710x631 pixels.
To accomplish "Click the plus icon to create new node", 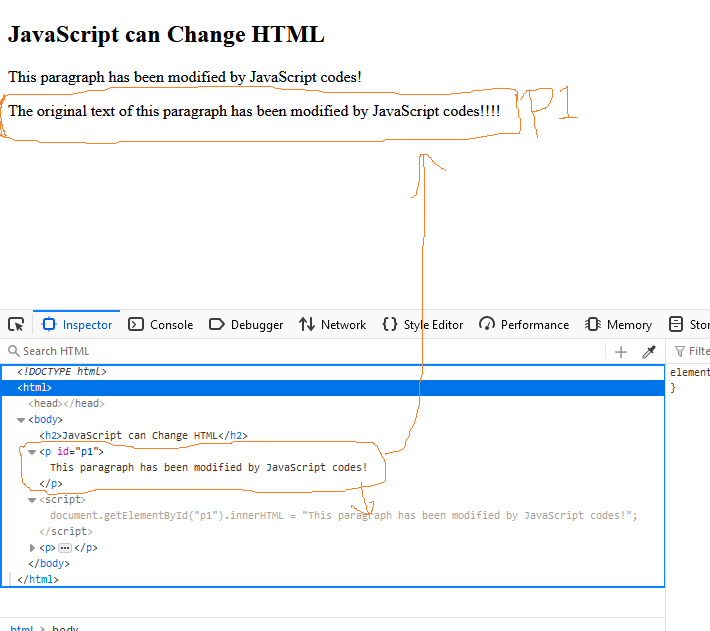I will (x=621, y=352).
